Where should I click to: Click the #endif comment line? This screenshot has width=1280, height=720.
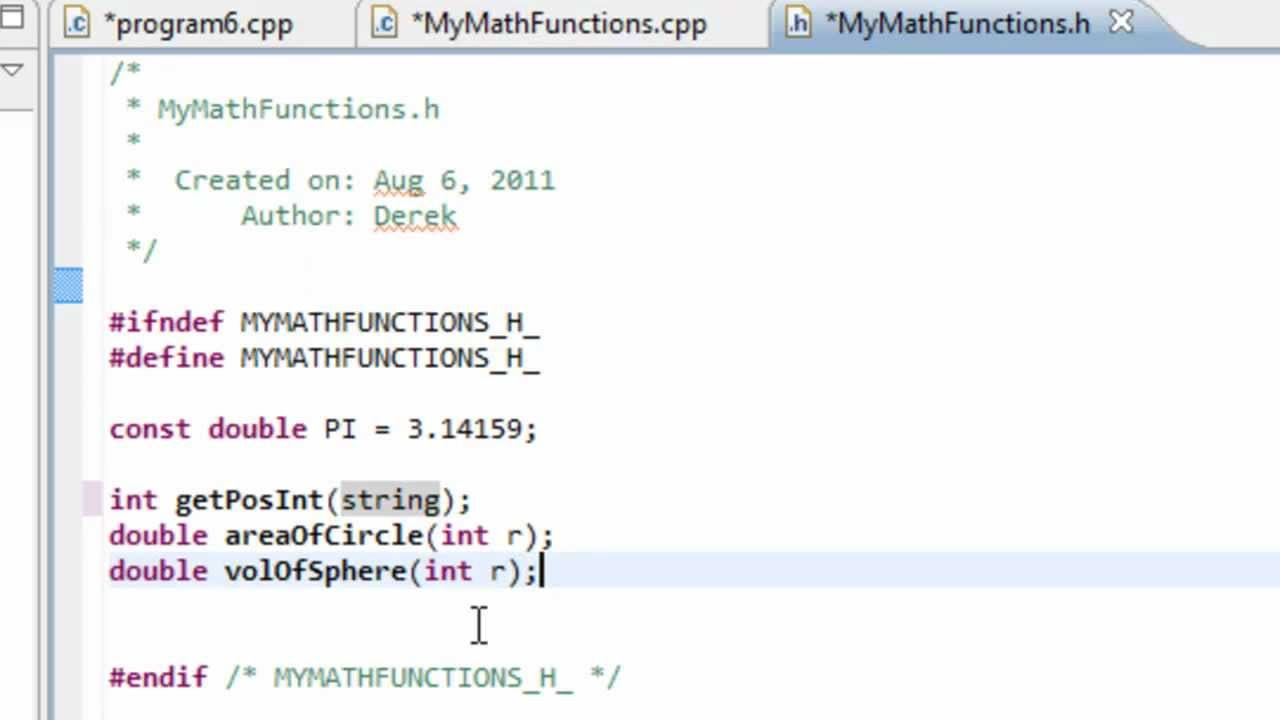coord(420,677)
